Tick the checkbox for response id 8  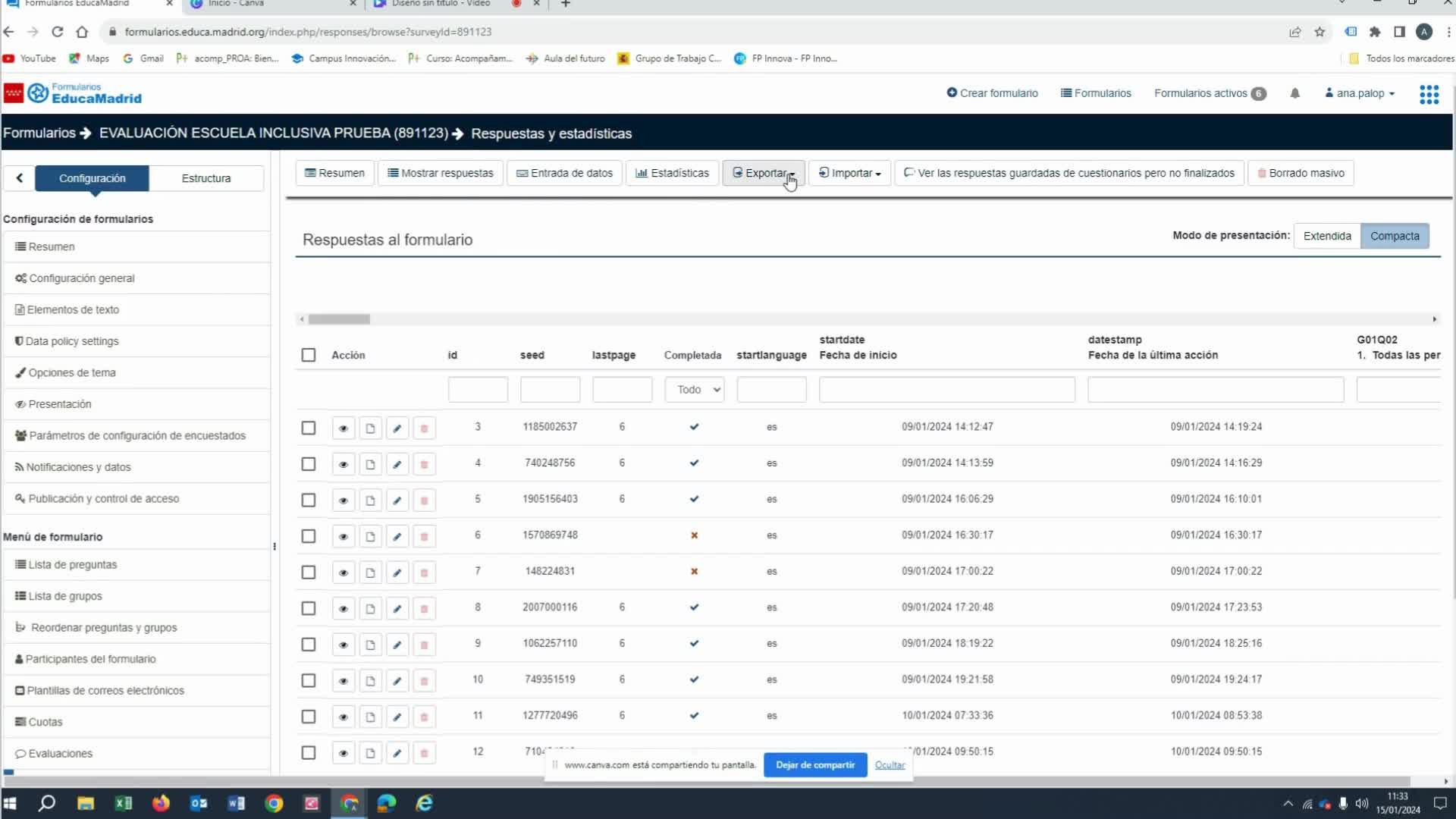pos(308,608)
